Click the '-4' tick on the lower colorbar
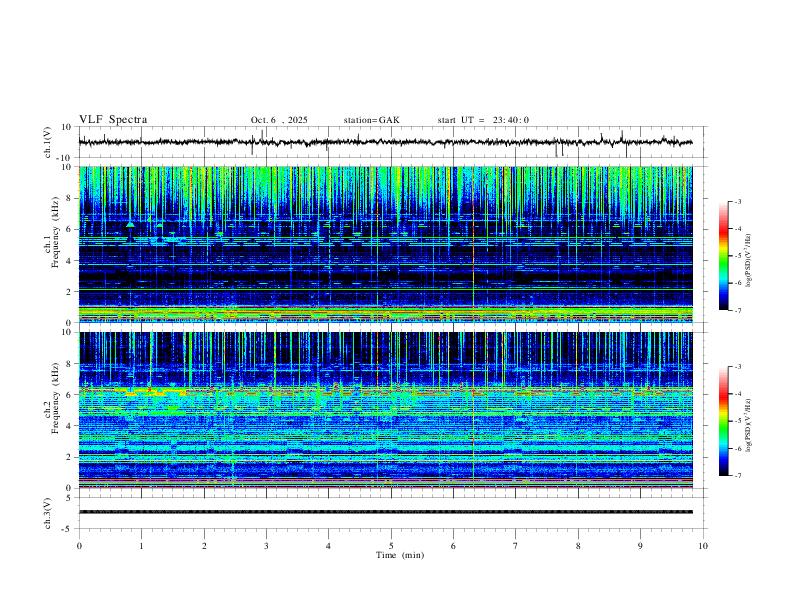Screen dimensions: 792x612 point(738,394)
